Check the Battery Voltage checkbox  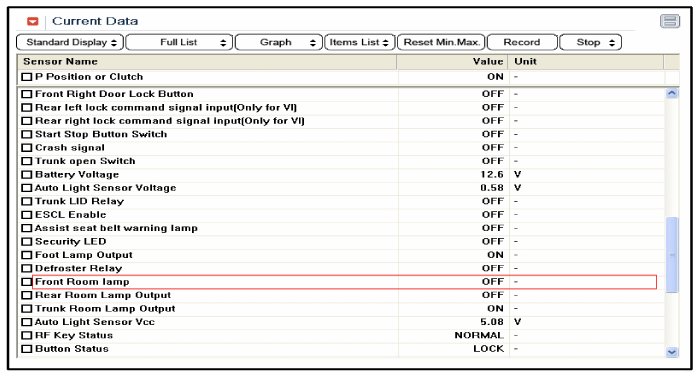tap(27, 175)
